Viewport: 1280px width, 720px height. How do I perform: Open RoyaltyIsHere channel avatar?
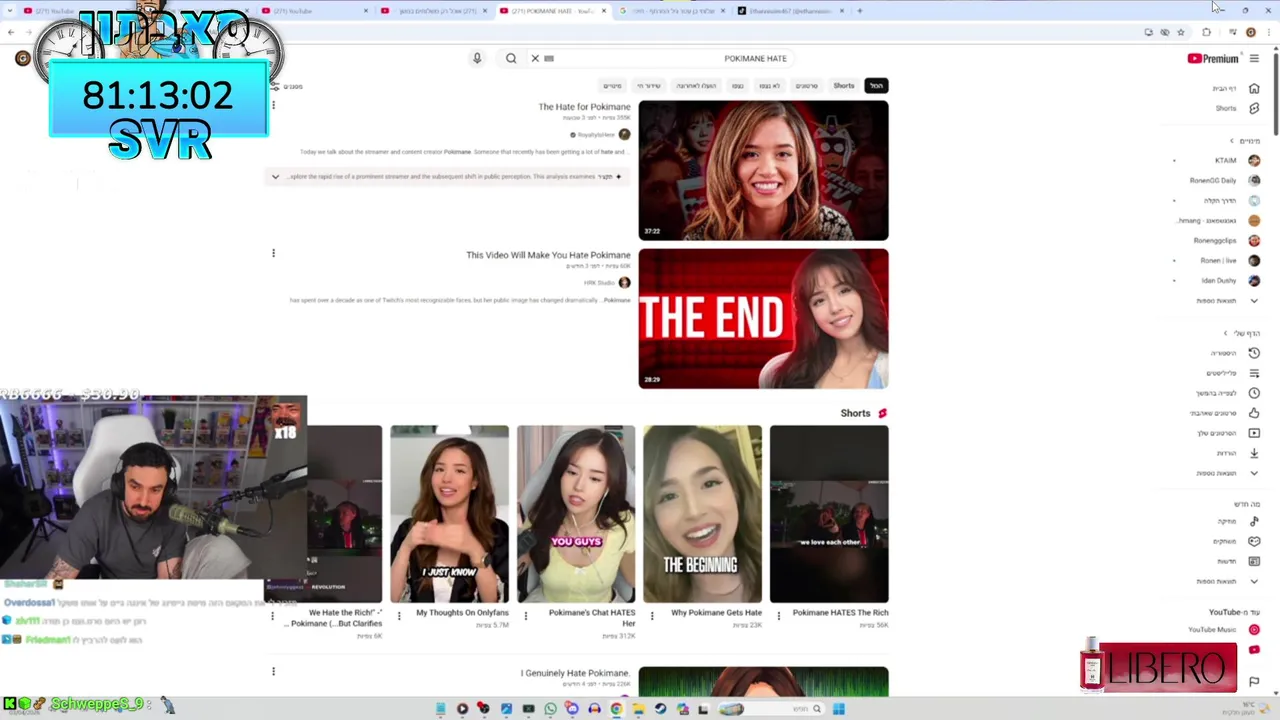point(624,134)
